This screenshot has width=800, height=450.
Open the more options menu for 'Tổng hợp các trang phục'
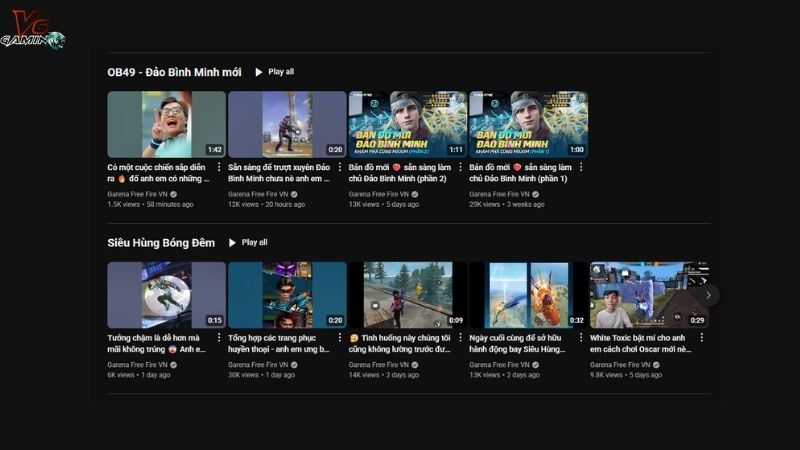click(x=340, y=337)
